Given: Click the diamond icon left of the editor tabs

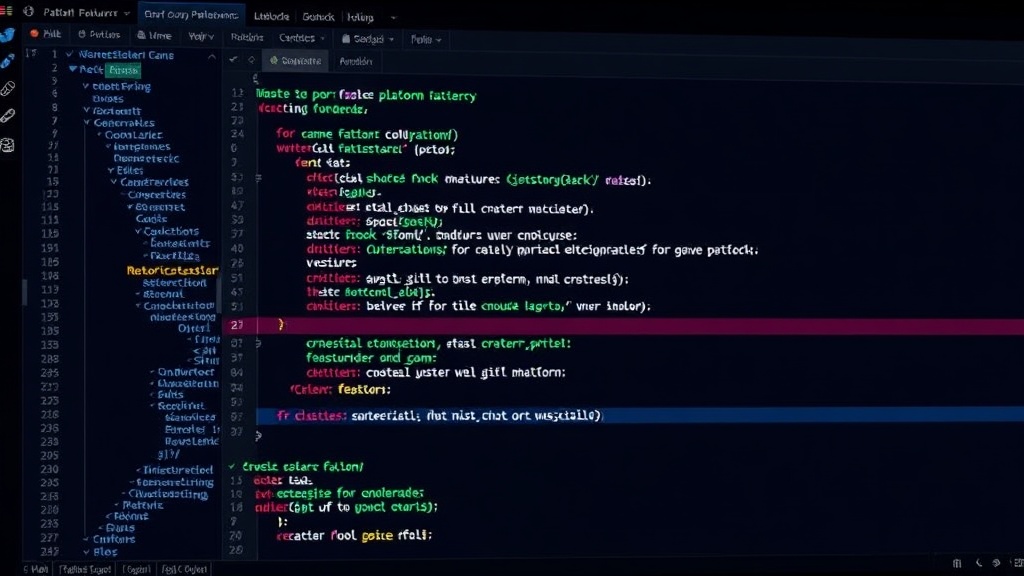Looking at the screenshot, I should 251,60.
